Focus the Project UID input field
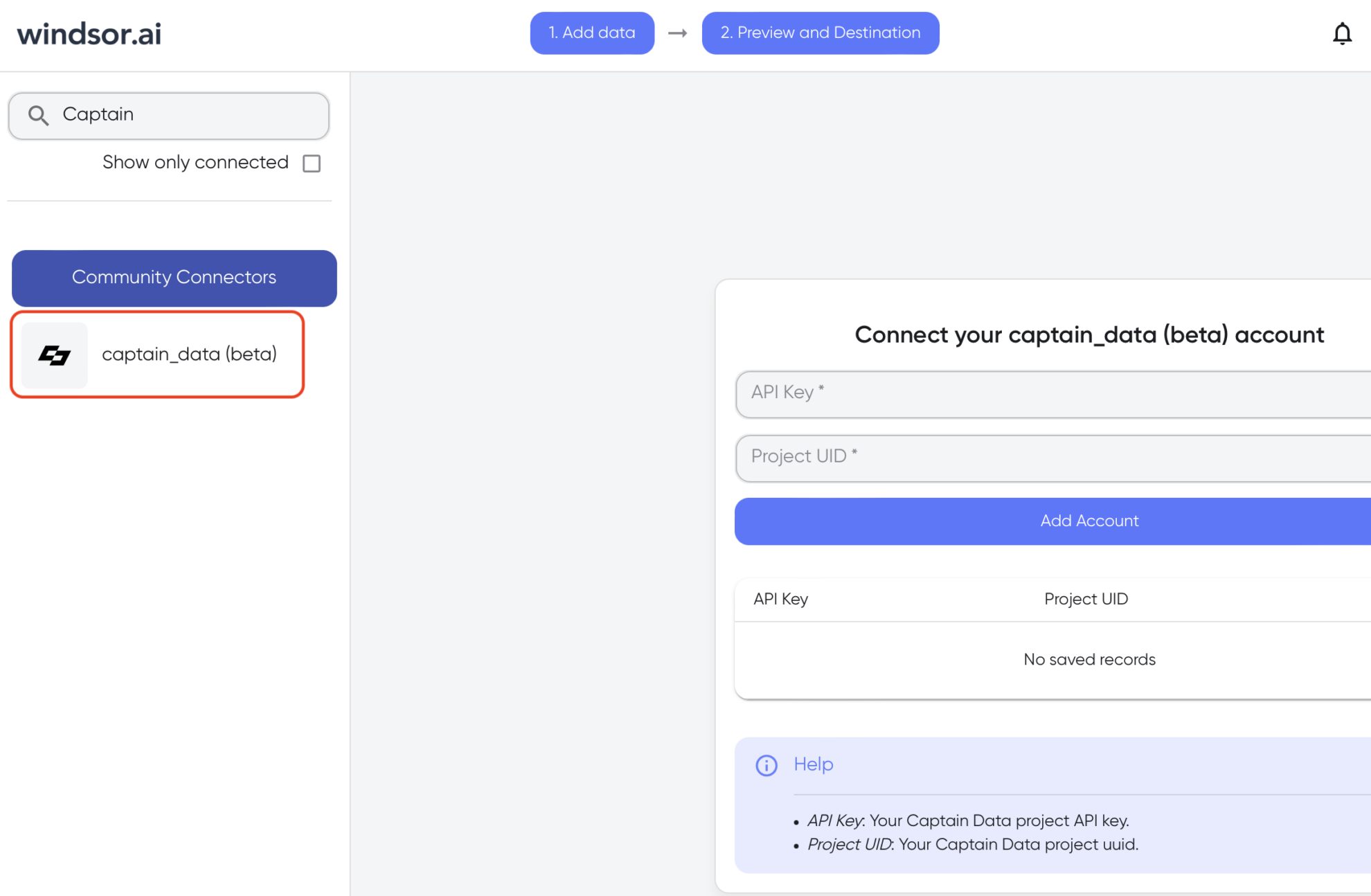This screenshot has width=1371, height=896. pos(1052,457)
